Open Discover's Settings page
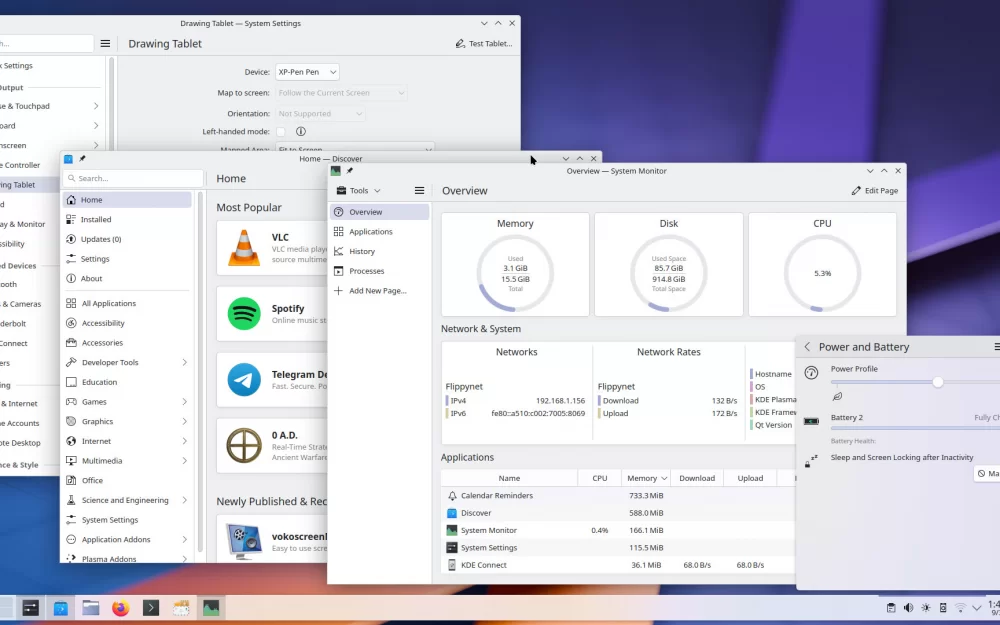The width and height of the screenshot is (1000, 625). pos(97,258)
